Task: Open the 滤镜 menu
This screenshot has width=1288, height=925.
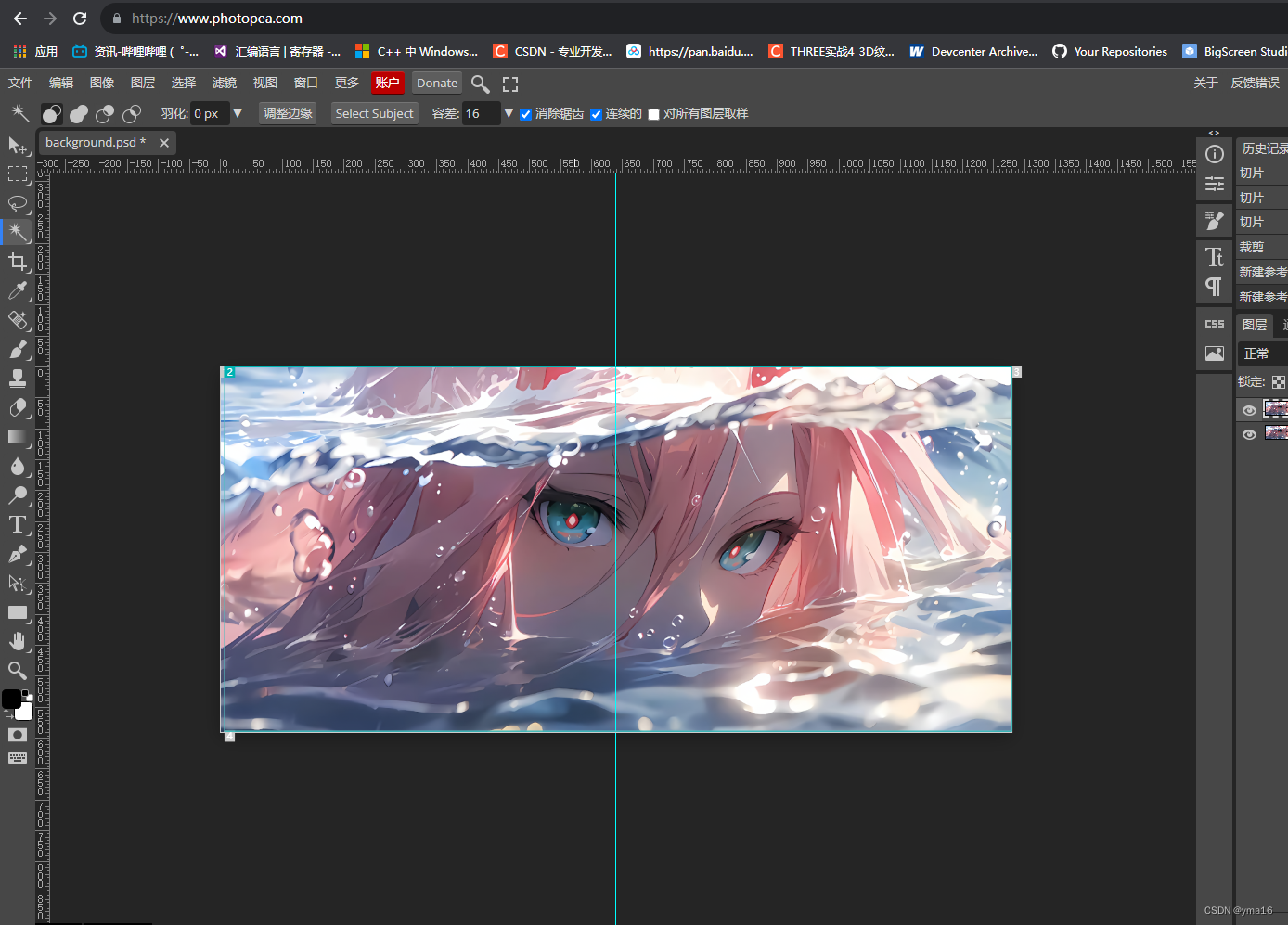Action: click(x=225, y=83)
